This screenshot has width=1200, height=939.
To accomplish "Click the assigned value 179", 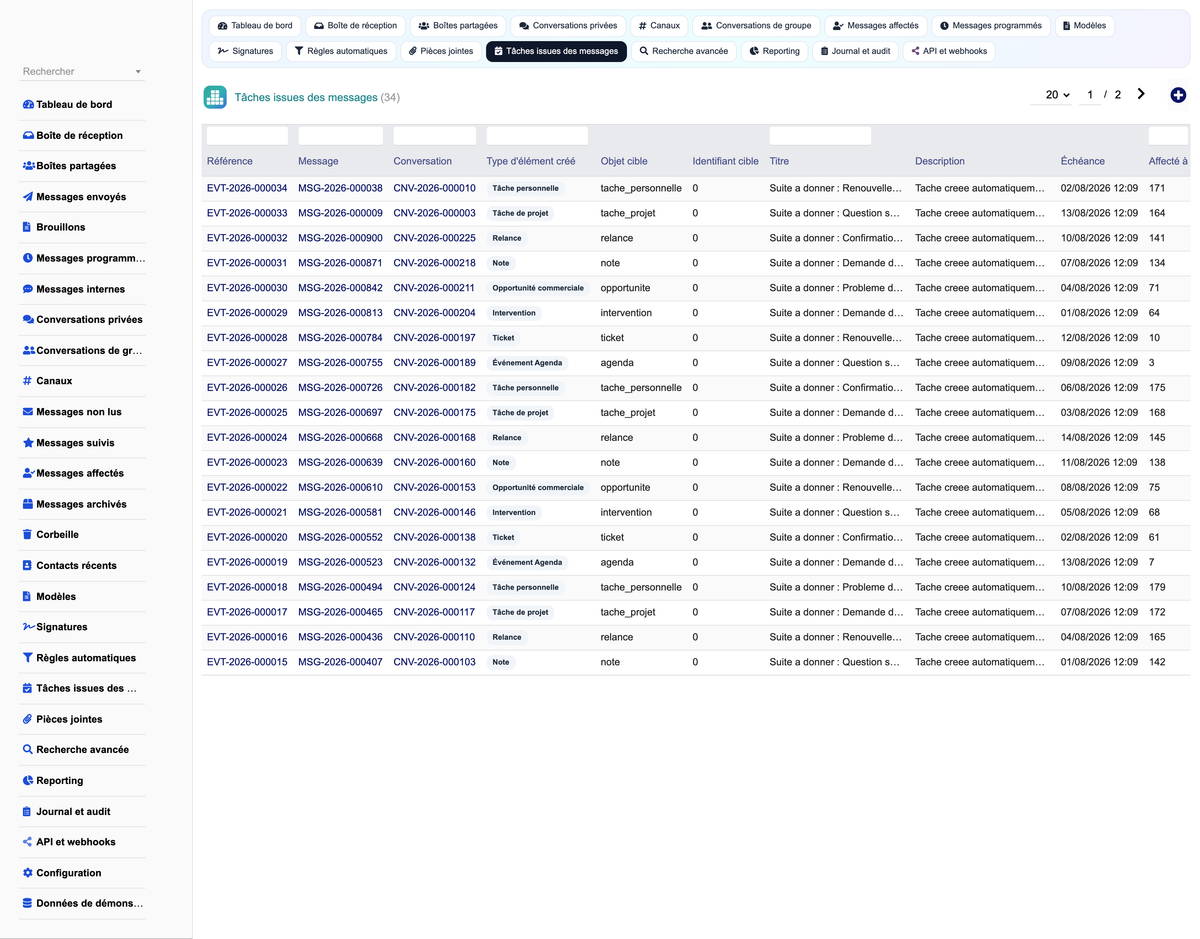I will [x=1157, y=587].
